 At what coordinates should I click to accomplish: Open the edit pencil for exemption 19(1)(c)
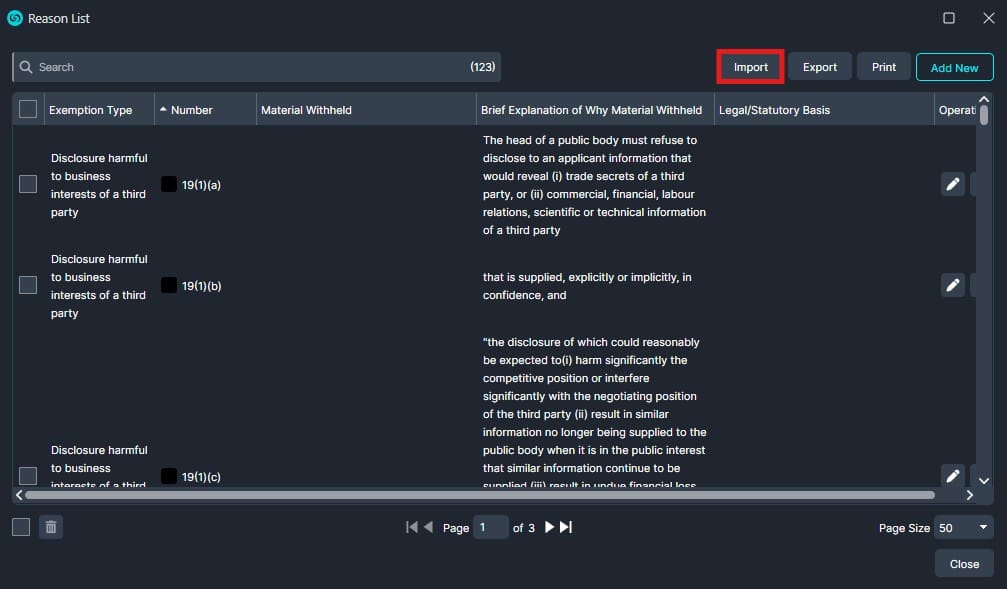[952, 476]
